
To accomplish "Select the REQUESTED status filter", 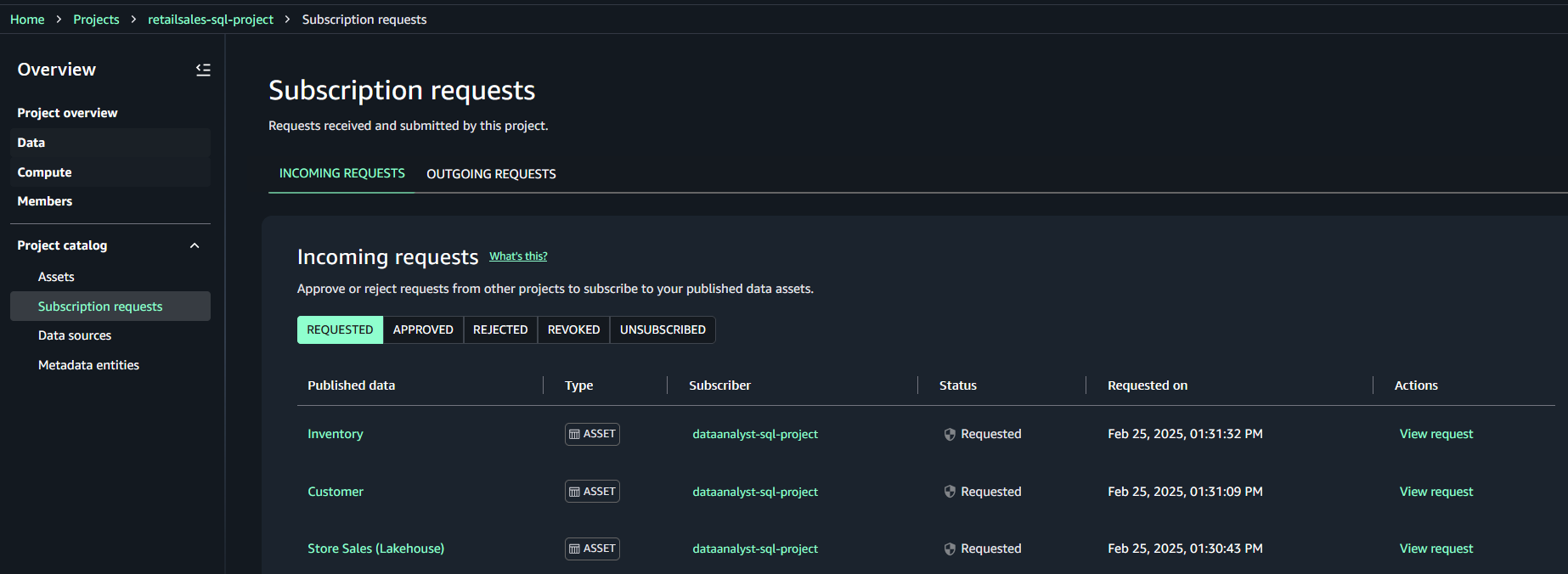I will (340, 329).
